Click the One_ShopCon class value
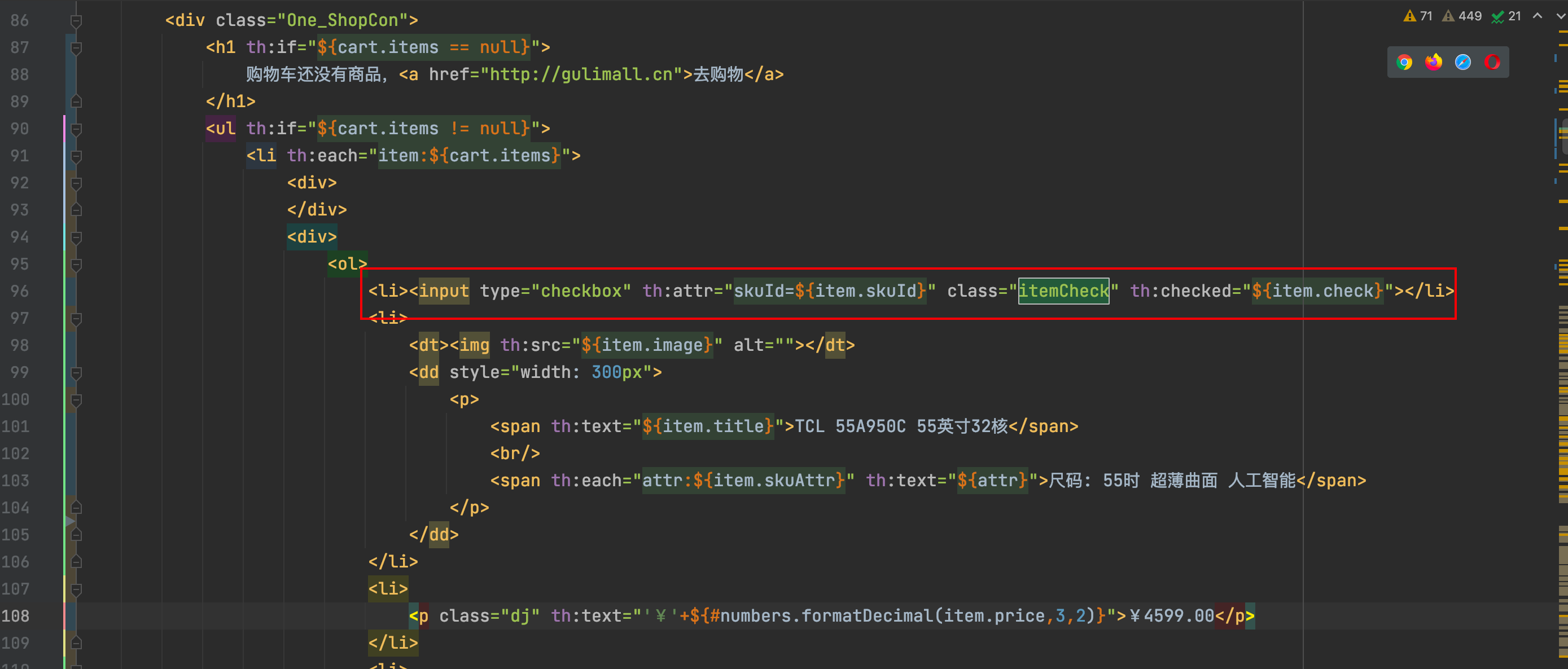 tap(343, 21)
